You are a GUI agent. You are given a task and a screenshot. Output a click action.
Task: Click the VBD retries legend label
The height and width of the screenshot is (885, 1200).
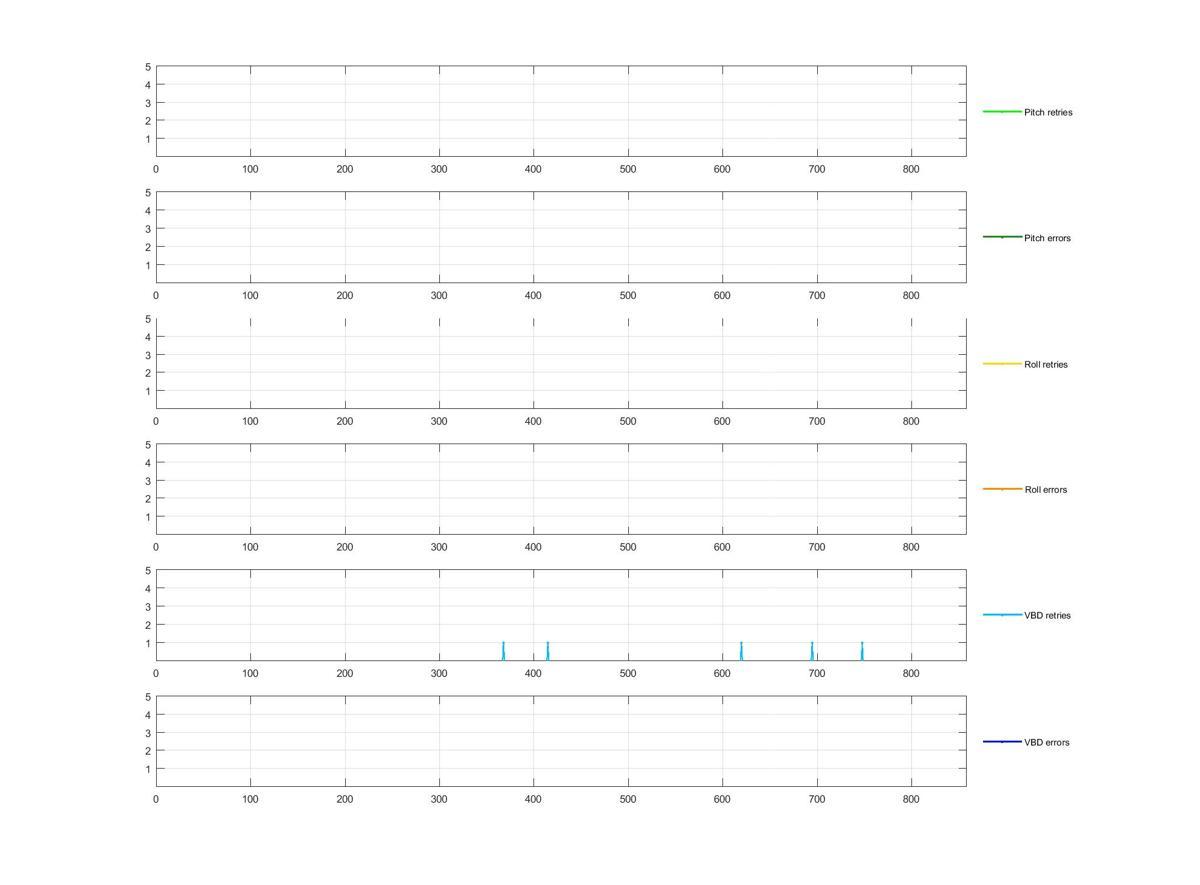pyautogui.click(x=1047, y=615)
